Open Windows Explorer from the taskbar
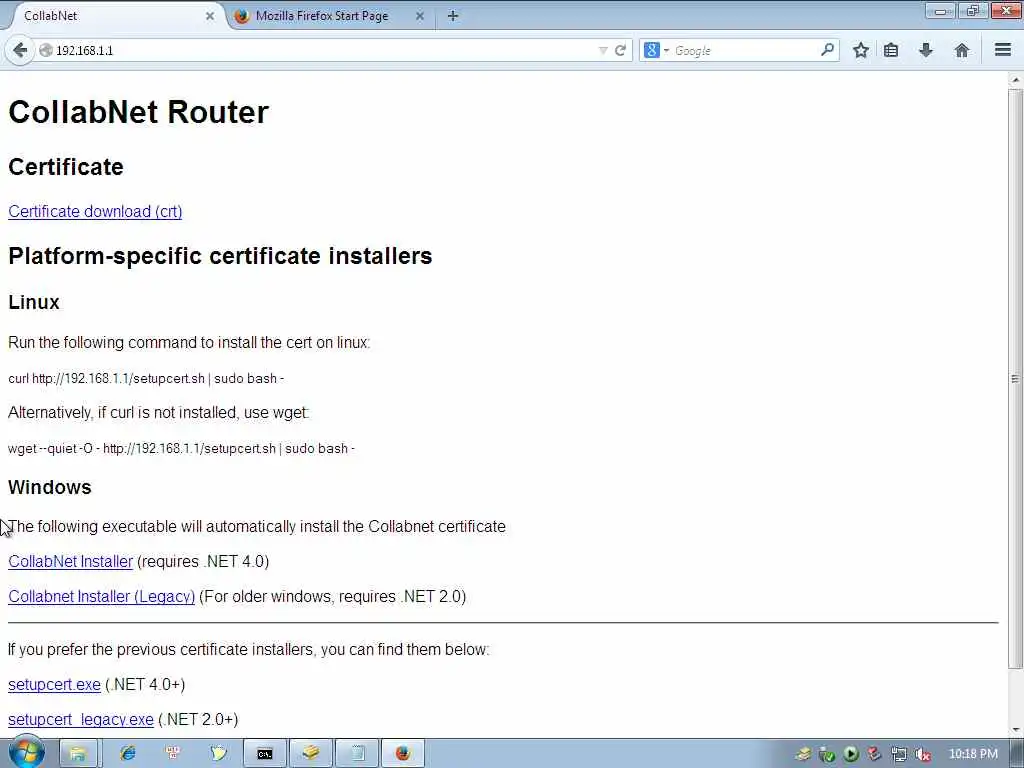The width and height of the screenshot is (1024, 768). point(78,754)
